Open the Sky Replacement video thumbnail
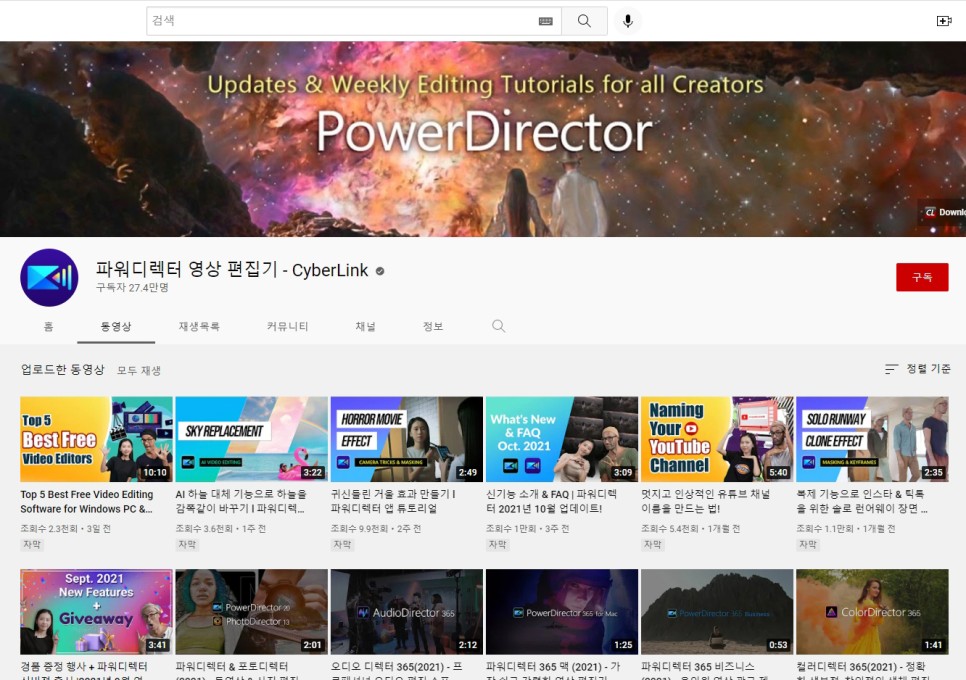Image resolution: width=966 pixels, height=680 pixels. tap(251, 439)
